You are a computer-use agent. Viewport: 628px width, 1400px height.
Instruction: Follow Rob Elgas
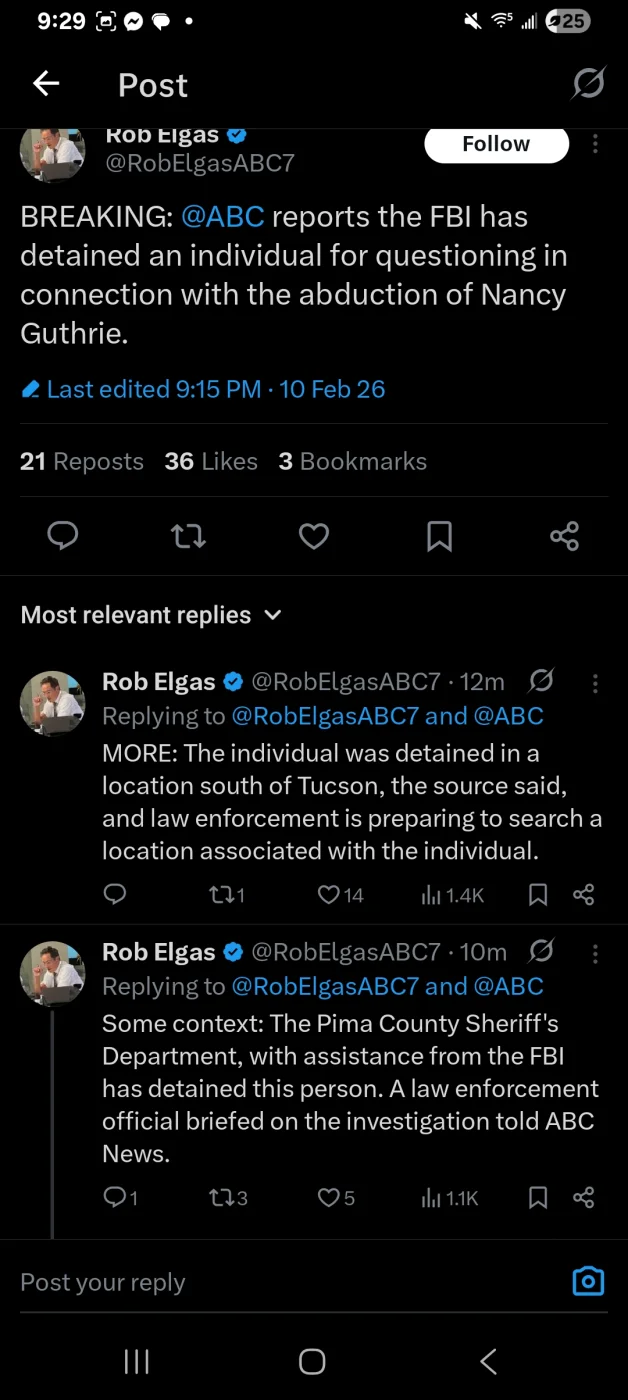pyautogui.click(x=496, y=144)
